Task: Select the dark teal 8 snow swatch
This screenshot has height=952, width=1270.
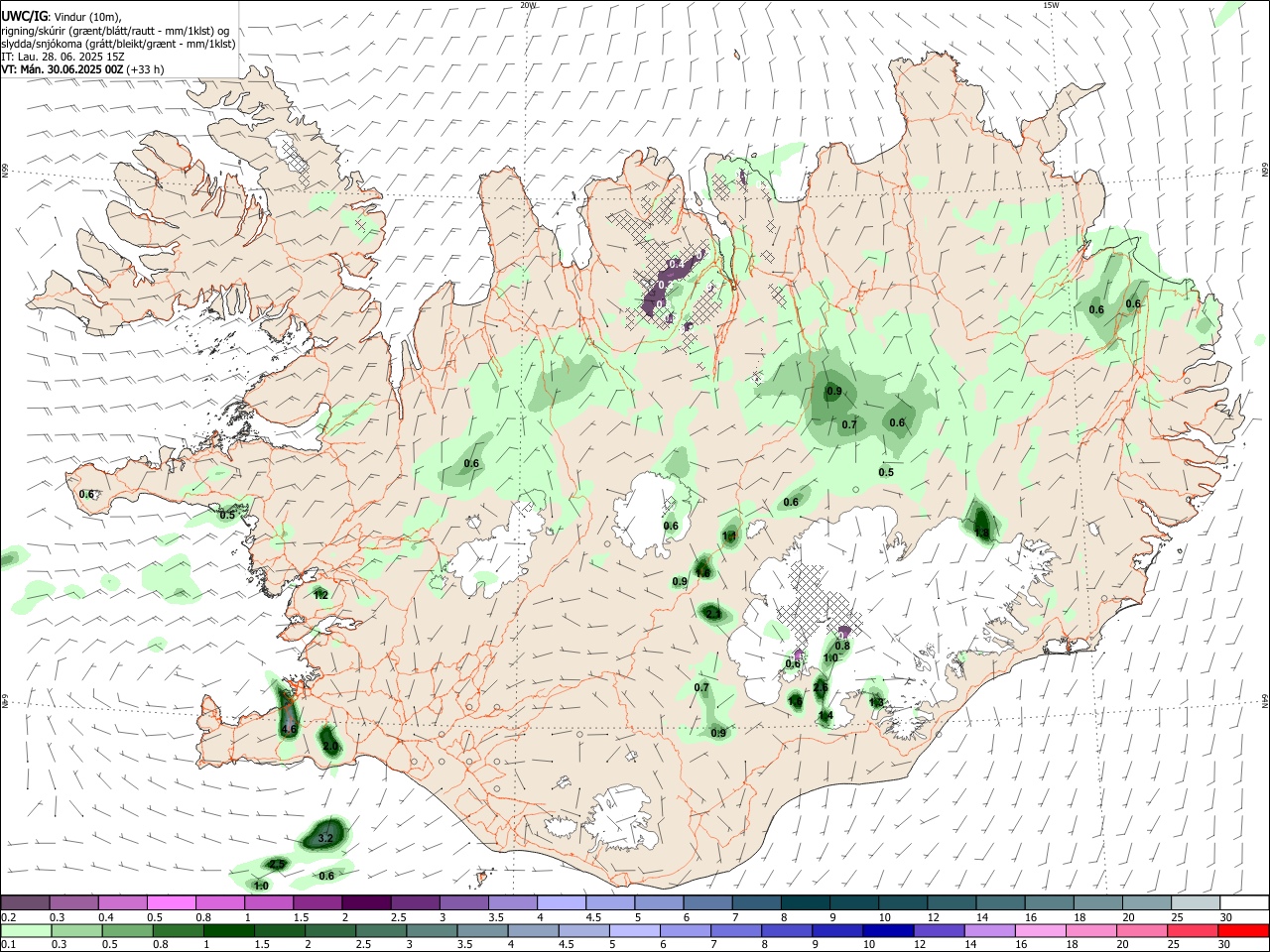Action: pyautogui.click(x=804, y=902)
